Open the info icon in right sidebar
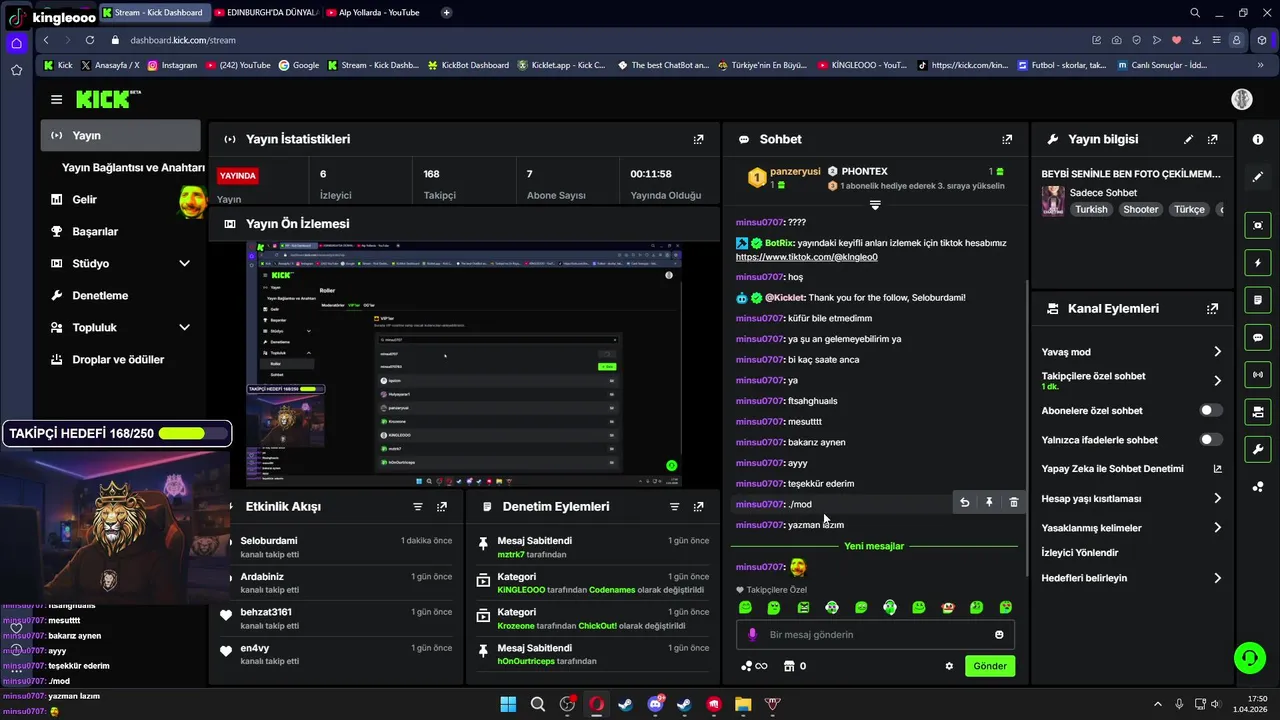Screen dimensions: 1280x720 click(x=1258, y=139)
